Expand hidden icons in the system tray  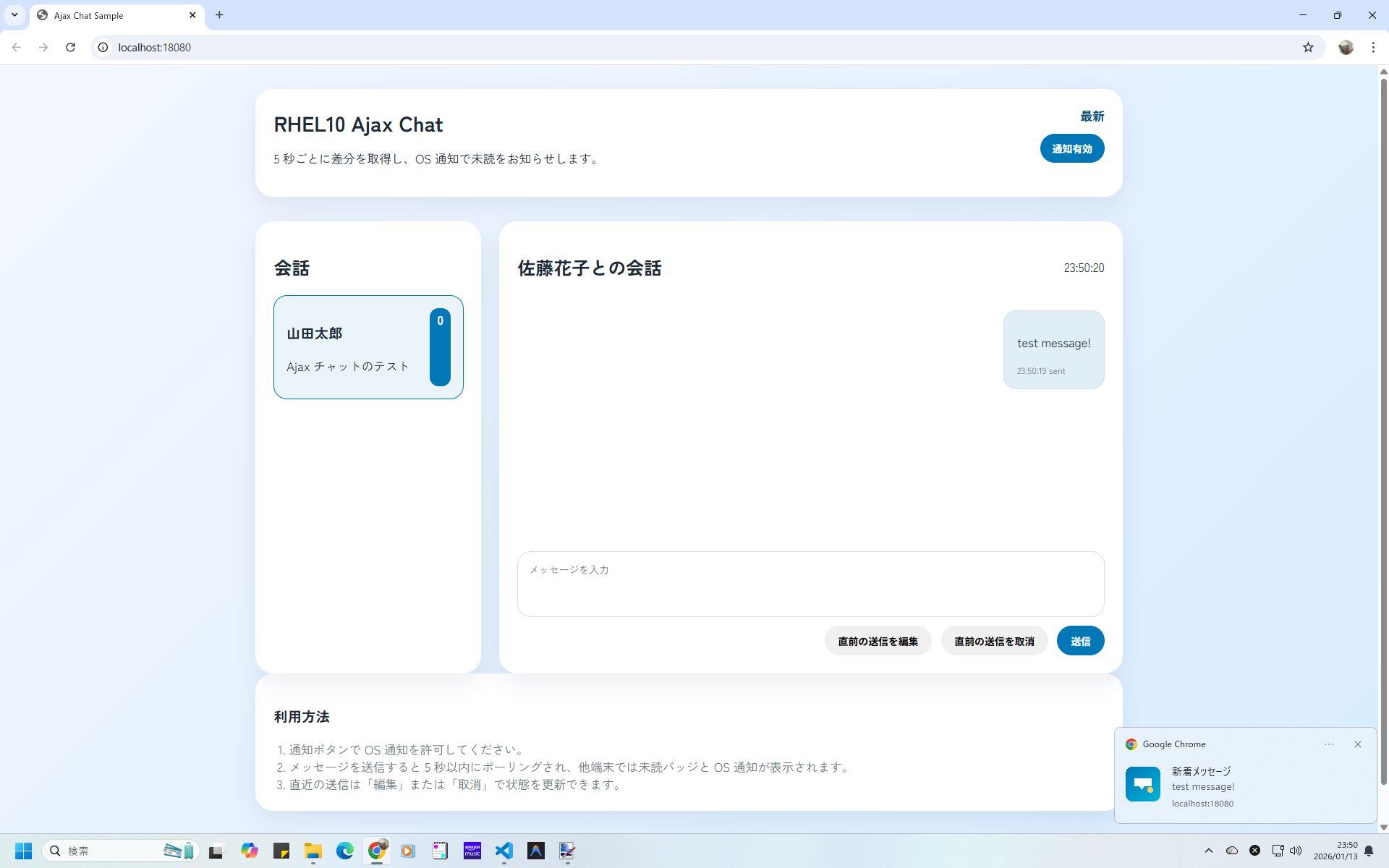pos(1210,851)
